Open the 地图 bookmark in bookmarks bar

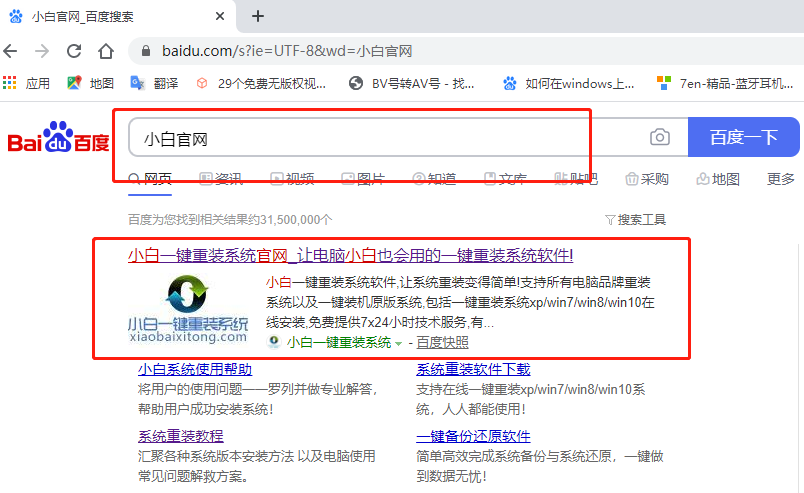(x=90, y=83)
